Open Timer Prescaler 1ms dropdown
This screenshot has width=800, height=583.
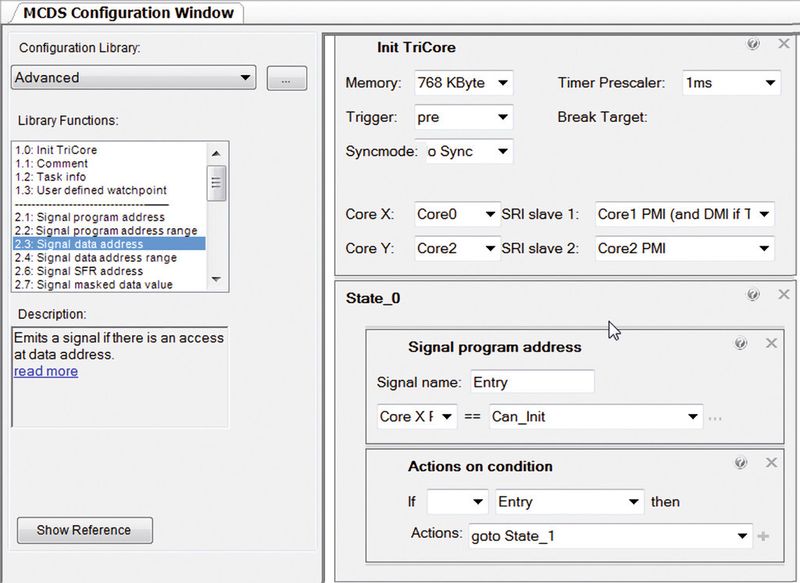[x=731, y=83]
